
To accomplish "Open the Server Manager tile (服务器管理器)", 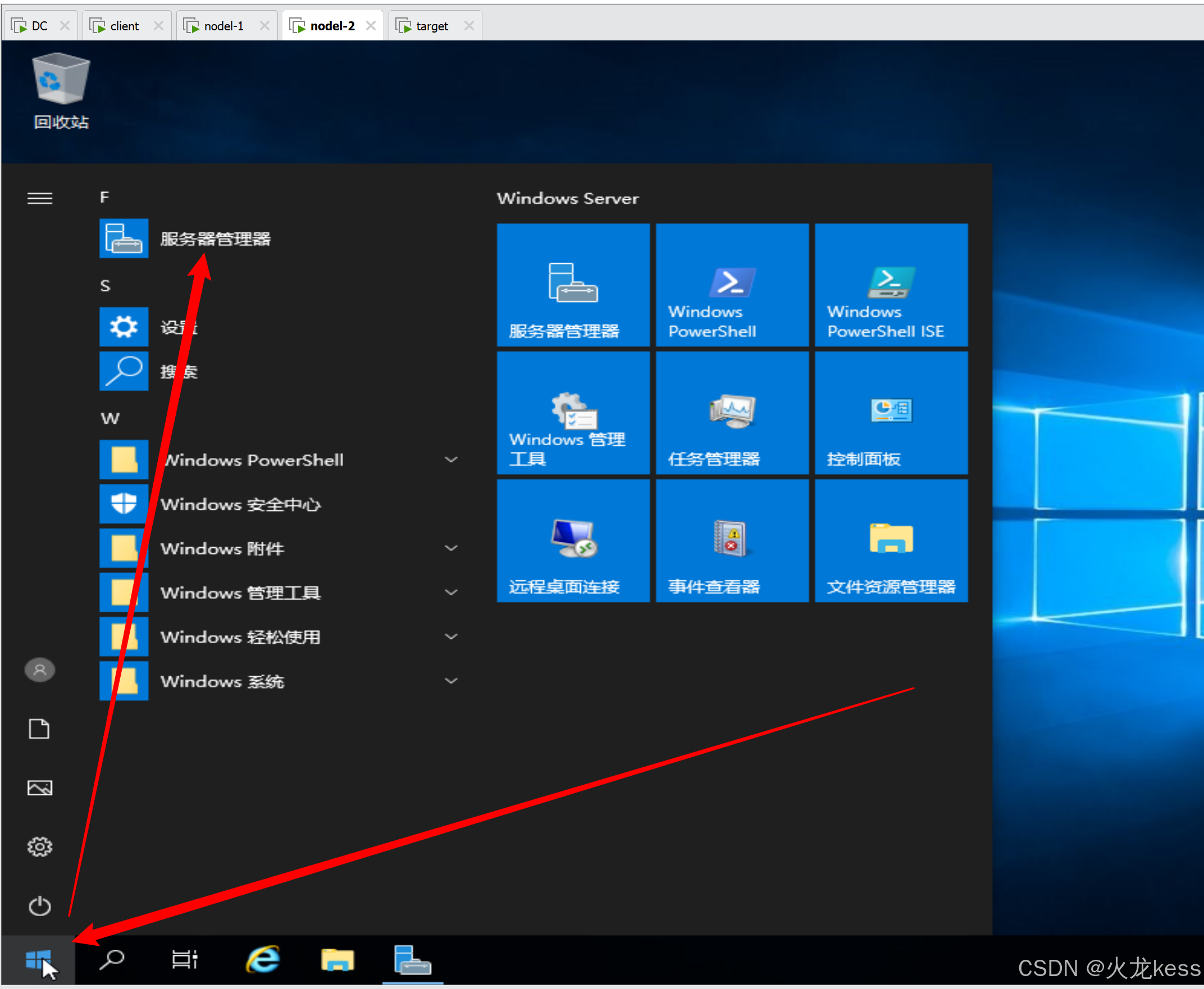I will [573, 285].
